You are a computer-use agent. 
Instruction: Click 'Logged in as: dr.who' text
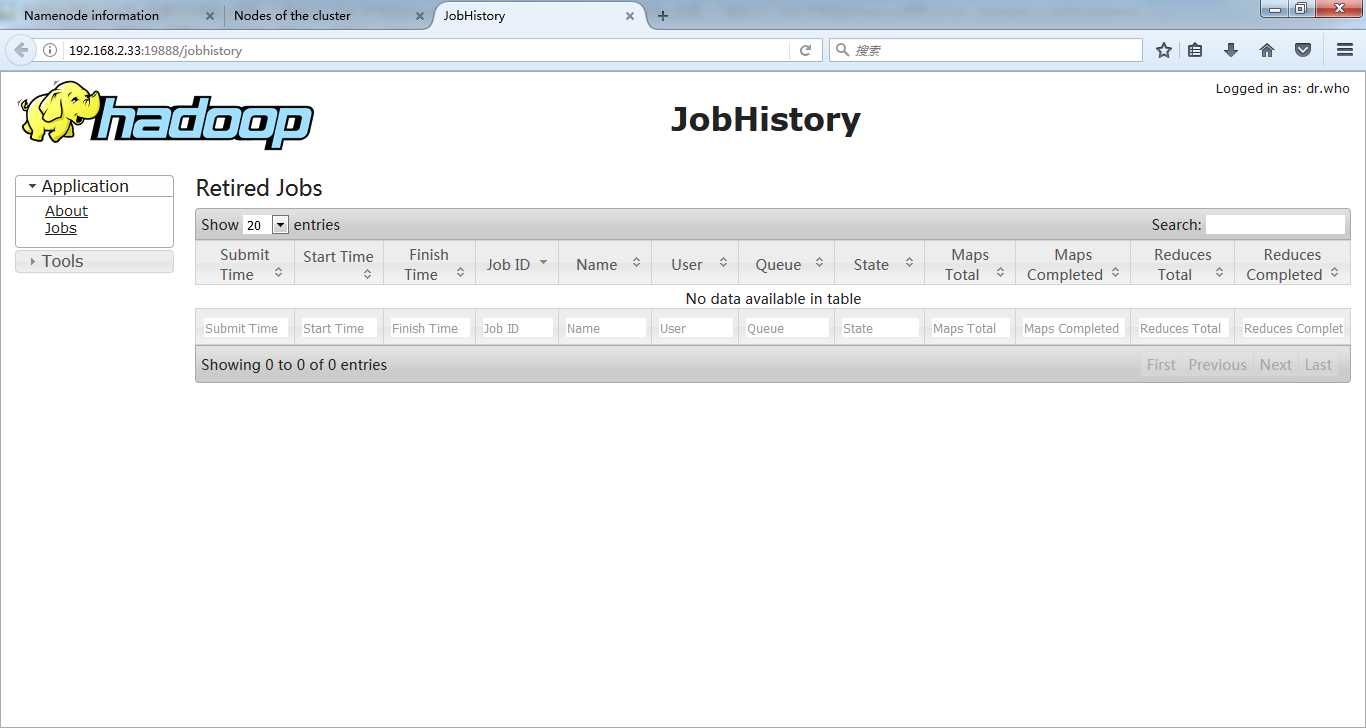(x=1282, y=88)
